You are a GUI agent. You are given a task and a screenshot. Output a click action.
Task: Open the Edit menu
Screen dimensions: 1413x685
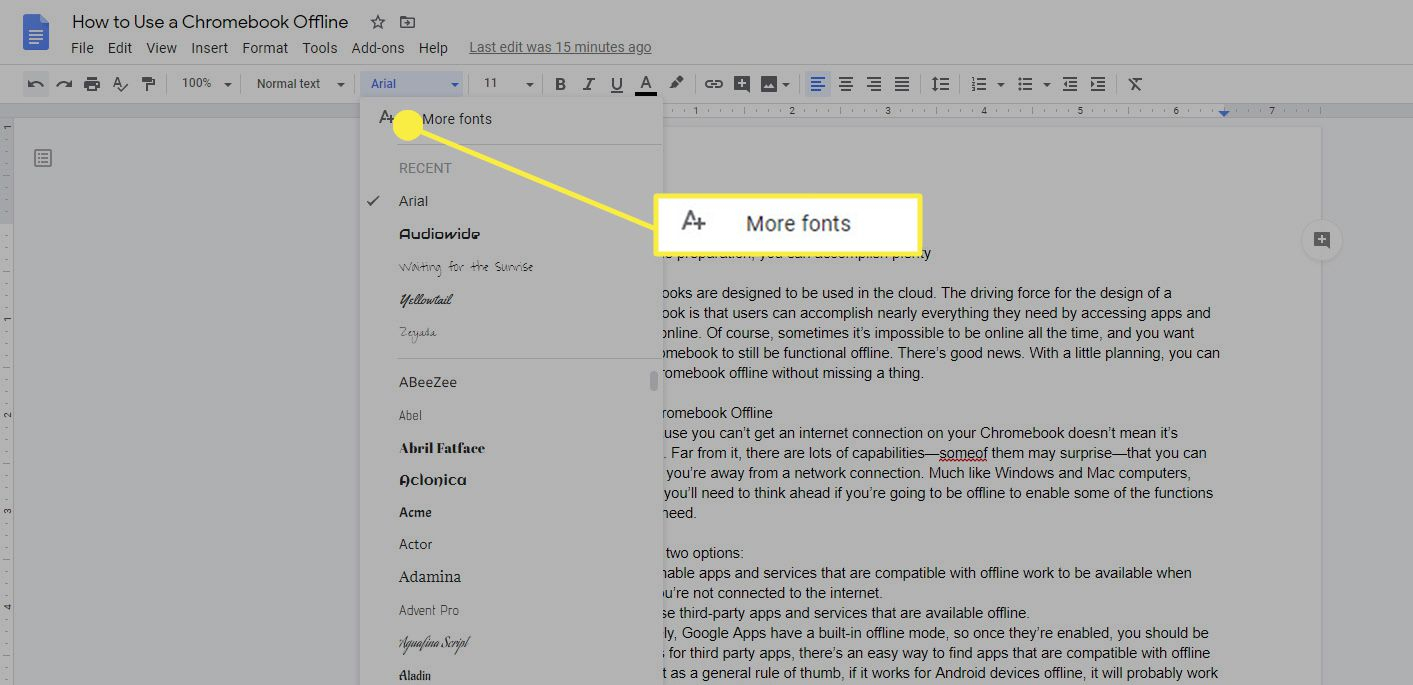(120, 47)
